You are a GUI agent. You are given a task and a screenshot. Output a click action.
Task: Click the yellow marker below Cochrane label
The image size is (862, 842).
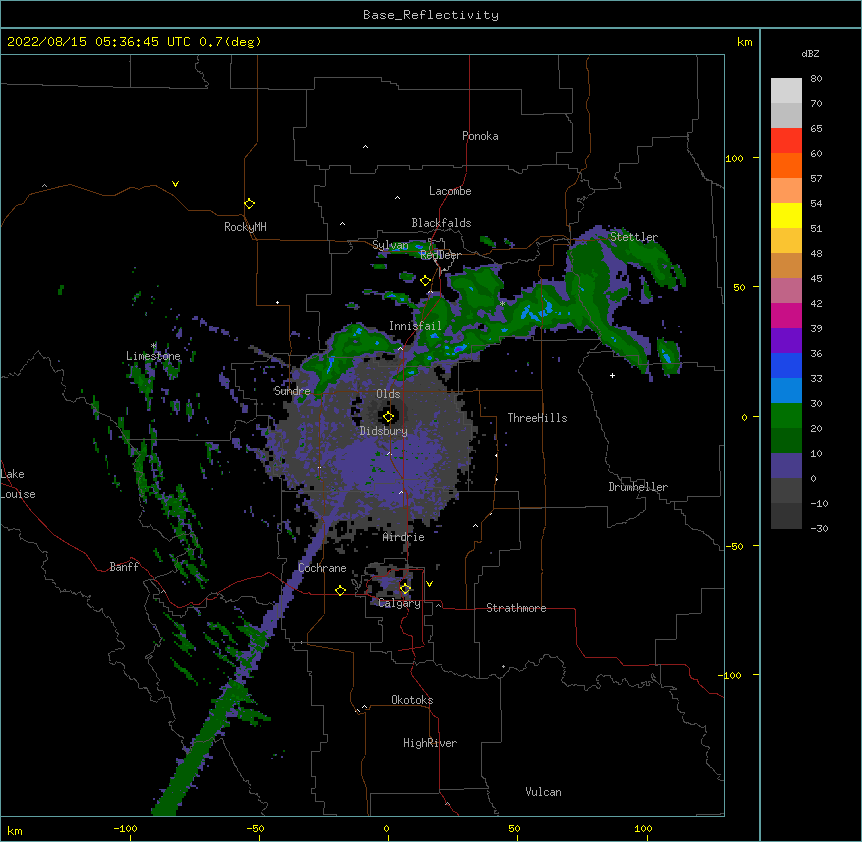(x=340, y=590)
